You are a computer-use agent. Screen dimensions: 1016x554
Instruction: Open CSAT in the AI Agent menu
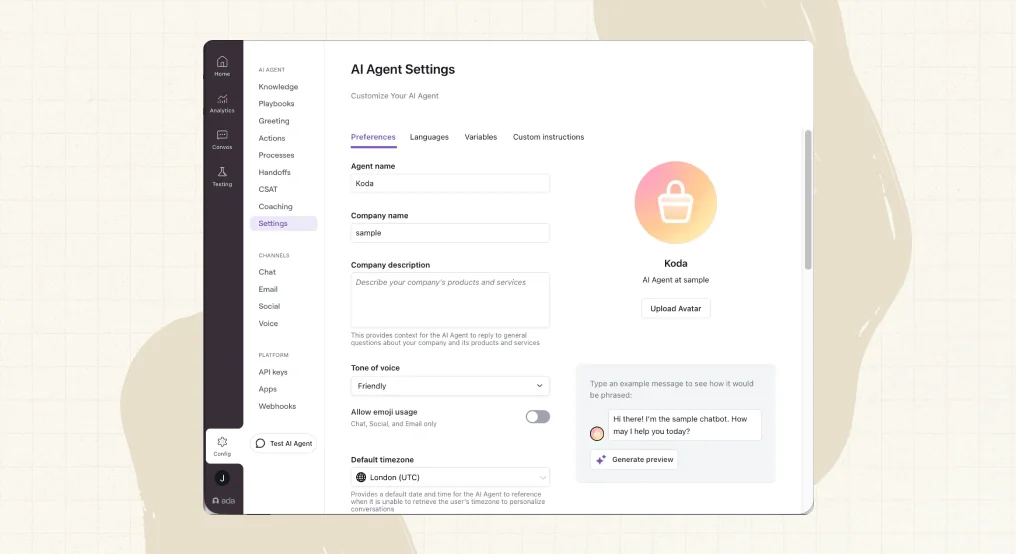(268, 189)
